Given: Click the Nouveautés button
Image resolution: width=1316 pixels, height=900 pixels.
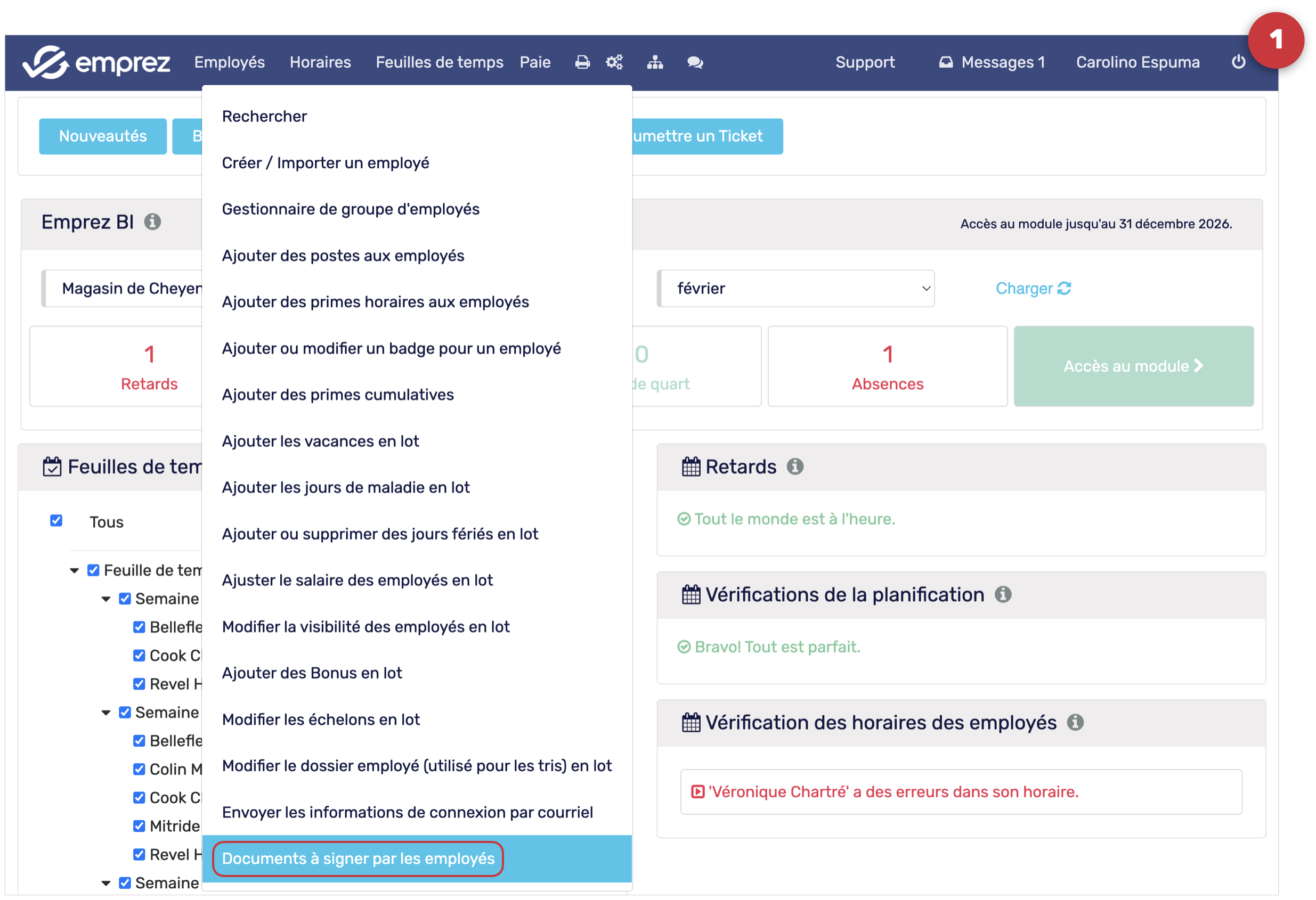Looking at the screenshot, I should (x=102, y=136).
